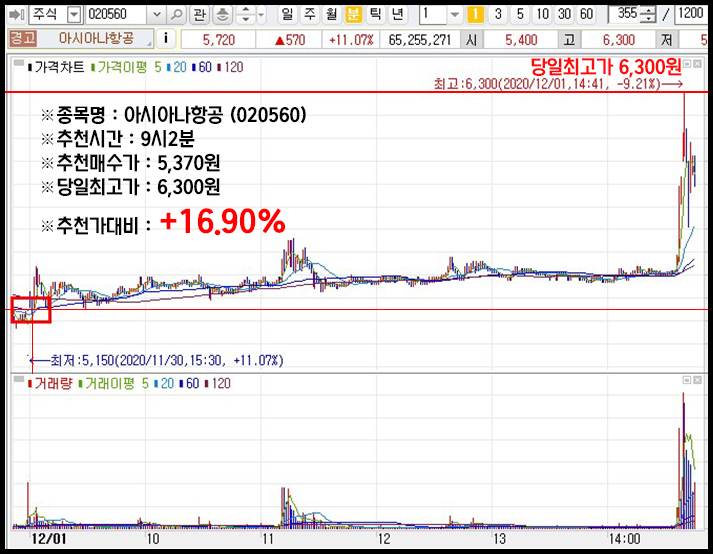Maximize the volume chart panel
The width and height of the screenshot is (713, 554).
click(x=687, y=380)
